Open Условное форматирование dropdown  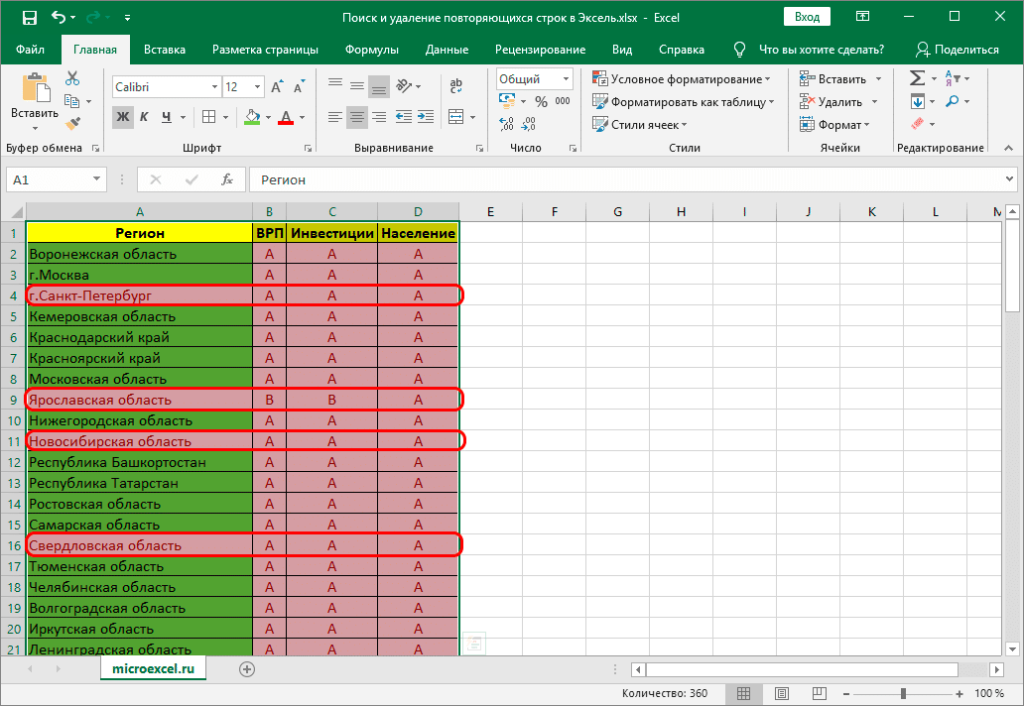point(681,78)
